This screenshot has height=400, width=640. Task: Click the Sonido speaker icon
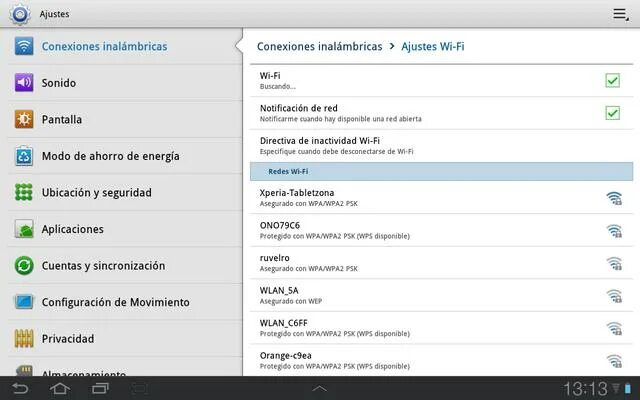click(x=24, y=83)
